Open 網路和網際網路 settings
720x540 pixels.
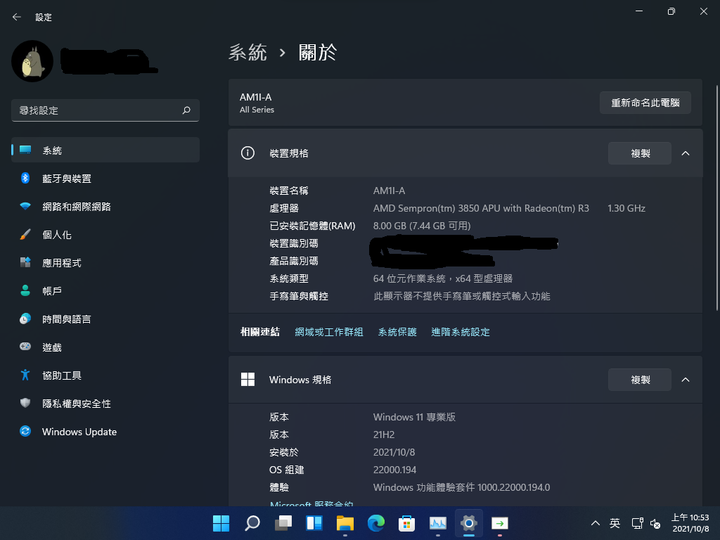(x=105, y=206)
